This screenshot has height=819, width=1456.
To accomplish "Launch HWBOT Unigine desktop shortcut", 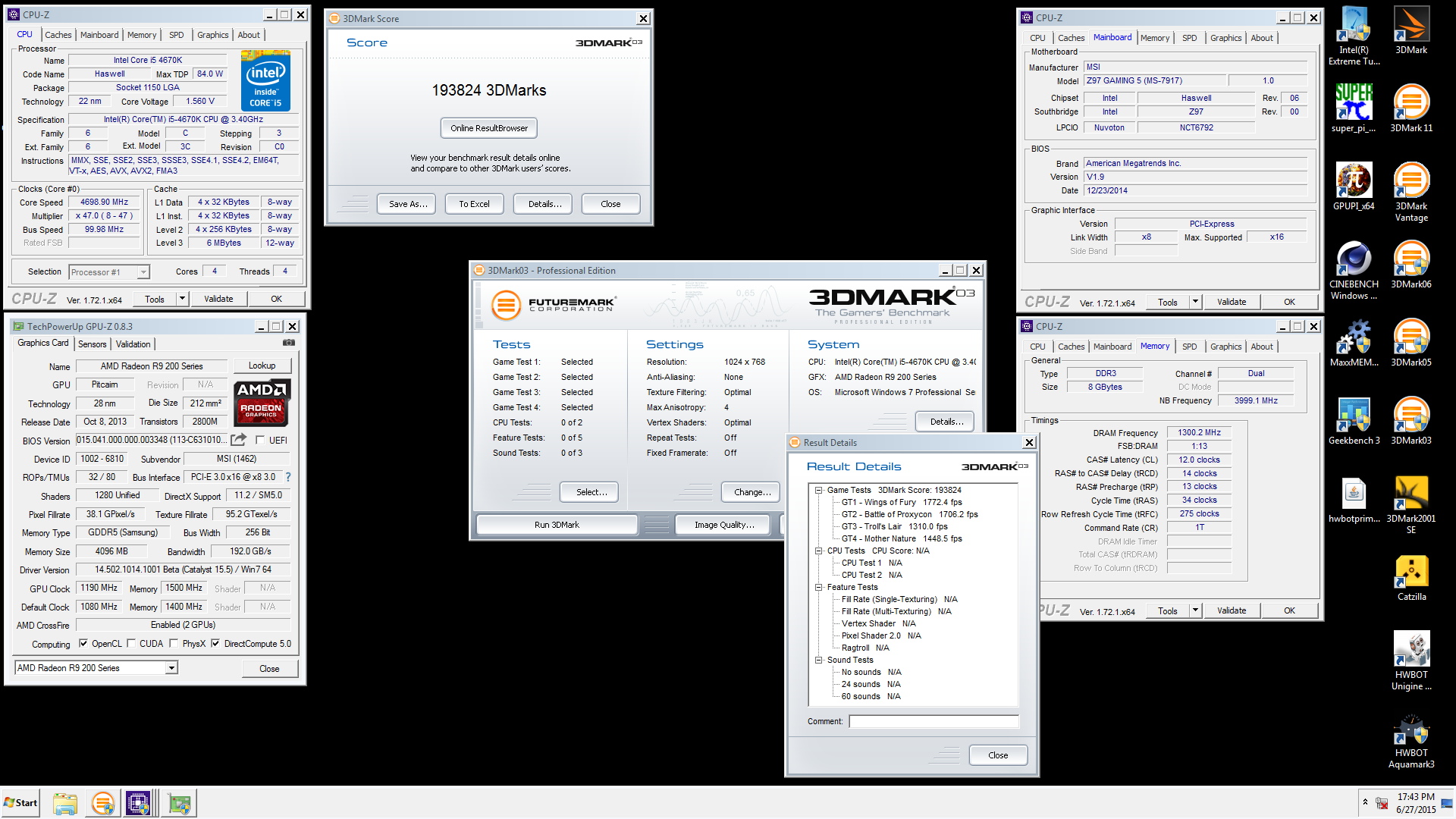I will [x=1411, y=661].
